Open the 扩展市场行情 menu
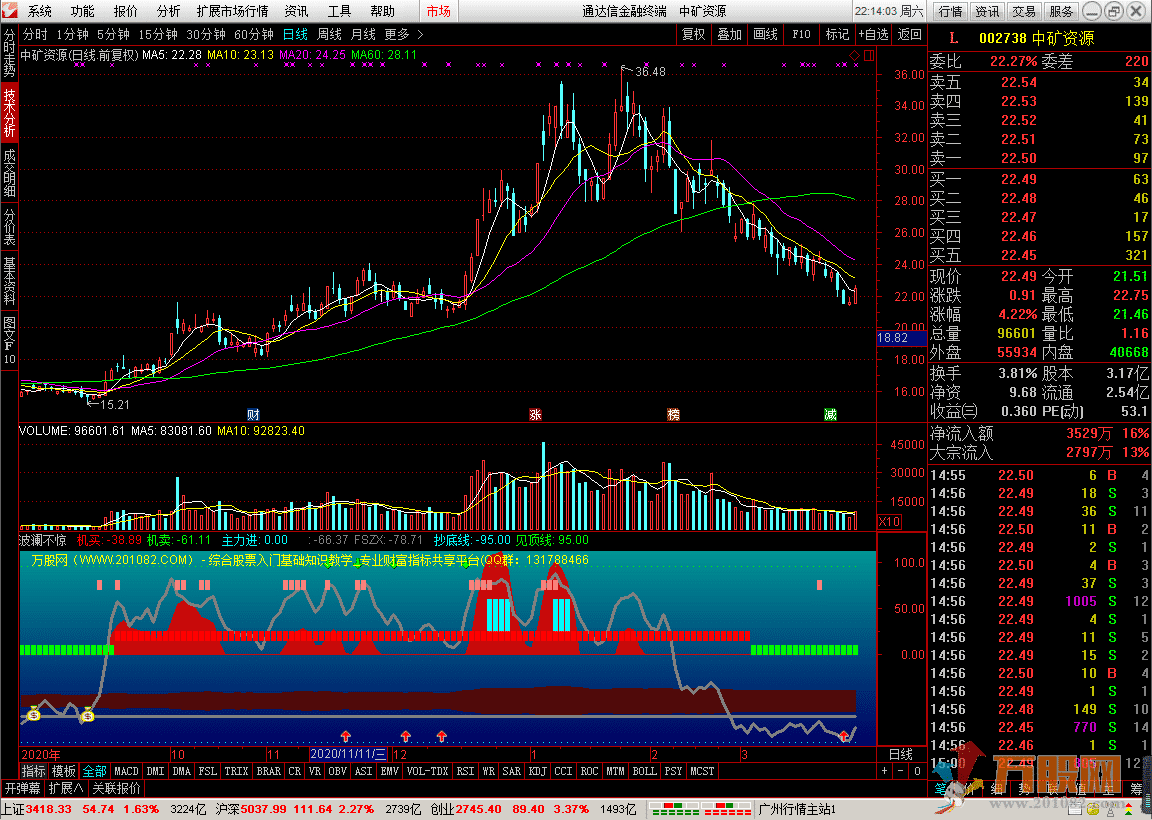 click(232, 11)
